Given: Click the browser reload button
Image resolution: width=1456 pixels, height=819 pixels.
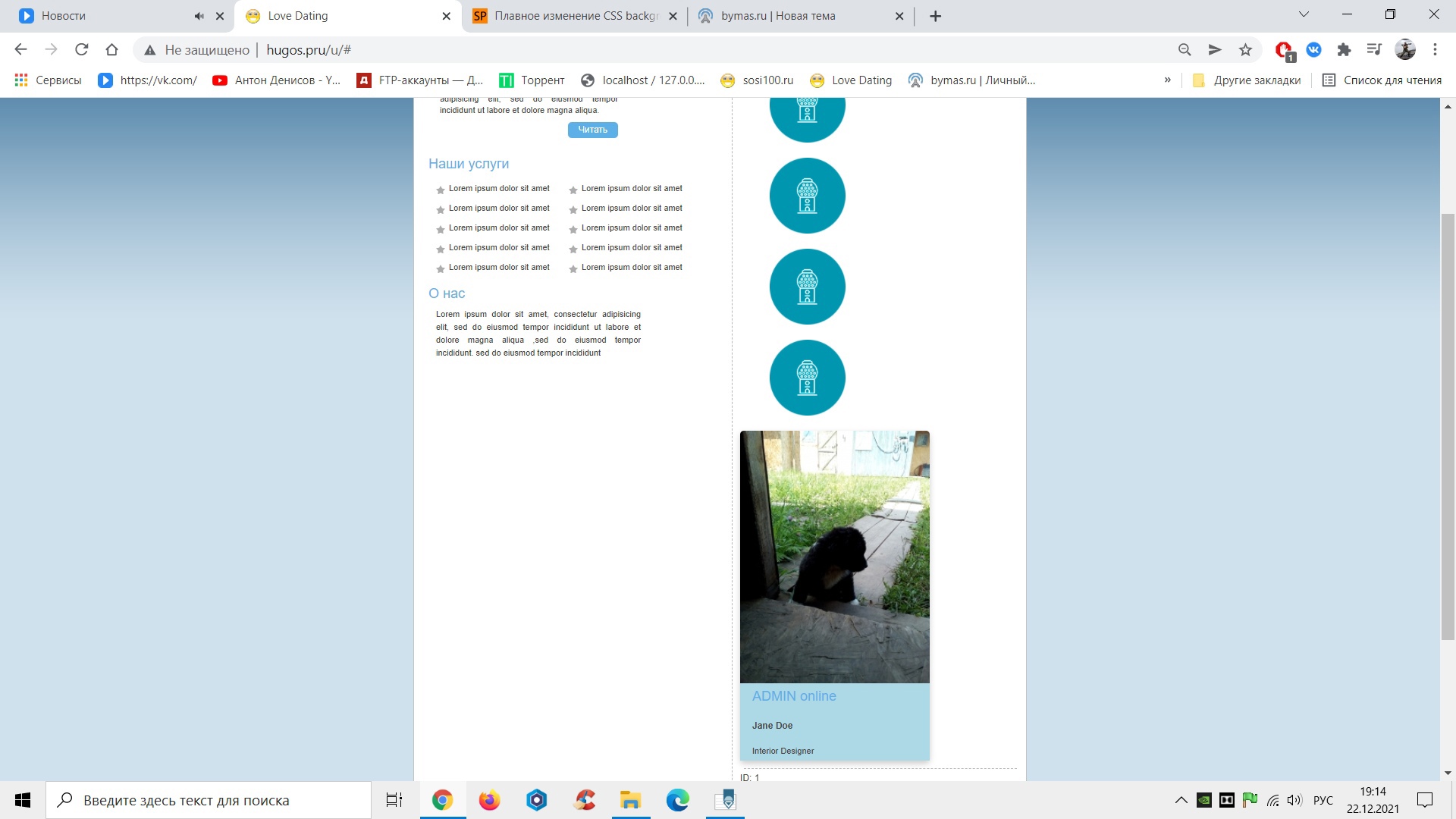Looking at the screenshot, I should point(81,50).
